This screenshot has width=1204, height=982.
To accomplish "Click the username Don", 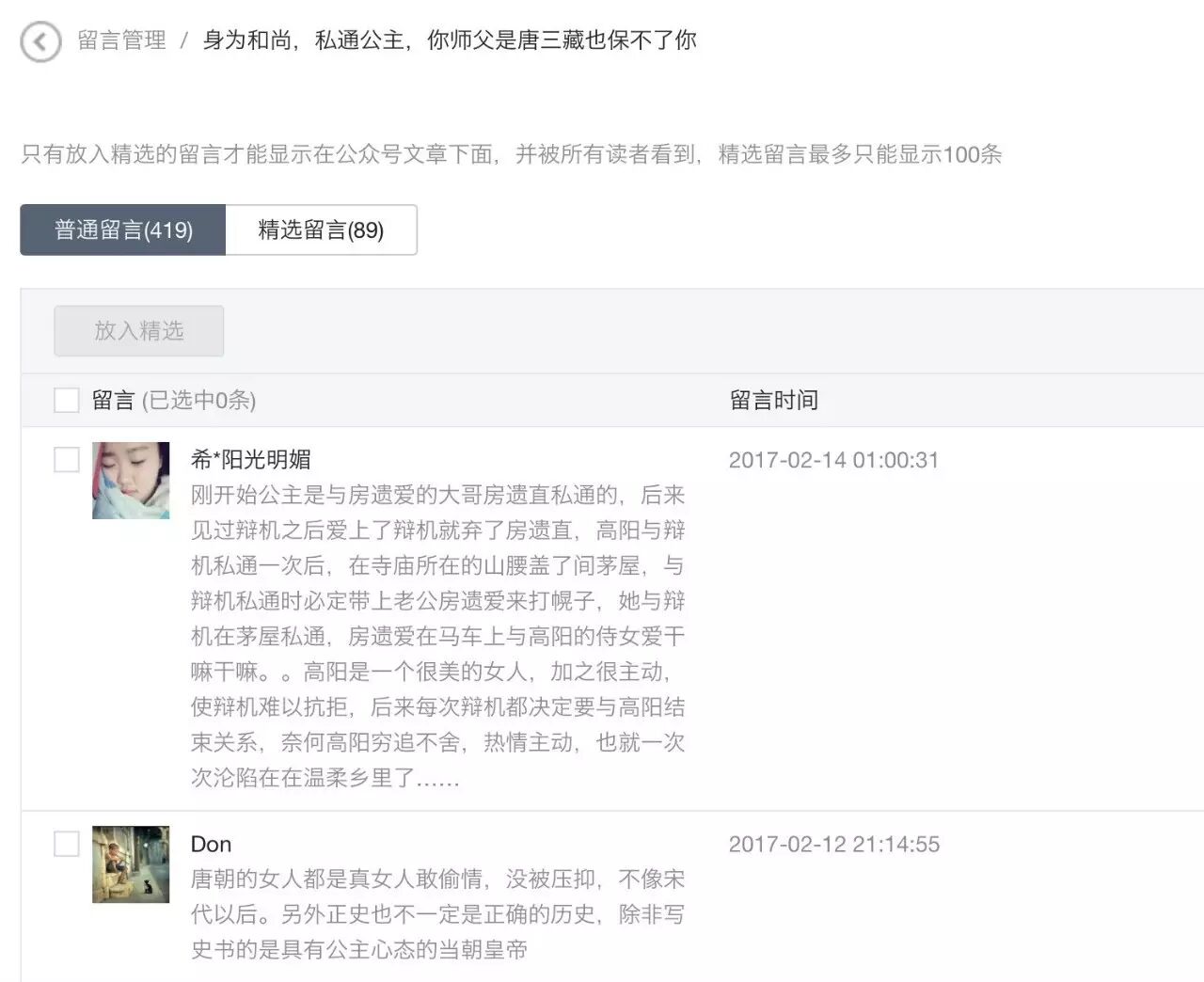I will (x=211, y=844).
